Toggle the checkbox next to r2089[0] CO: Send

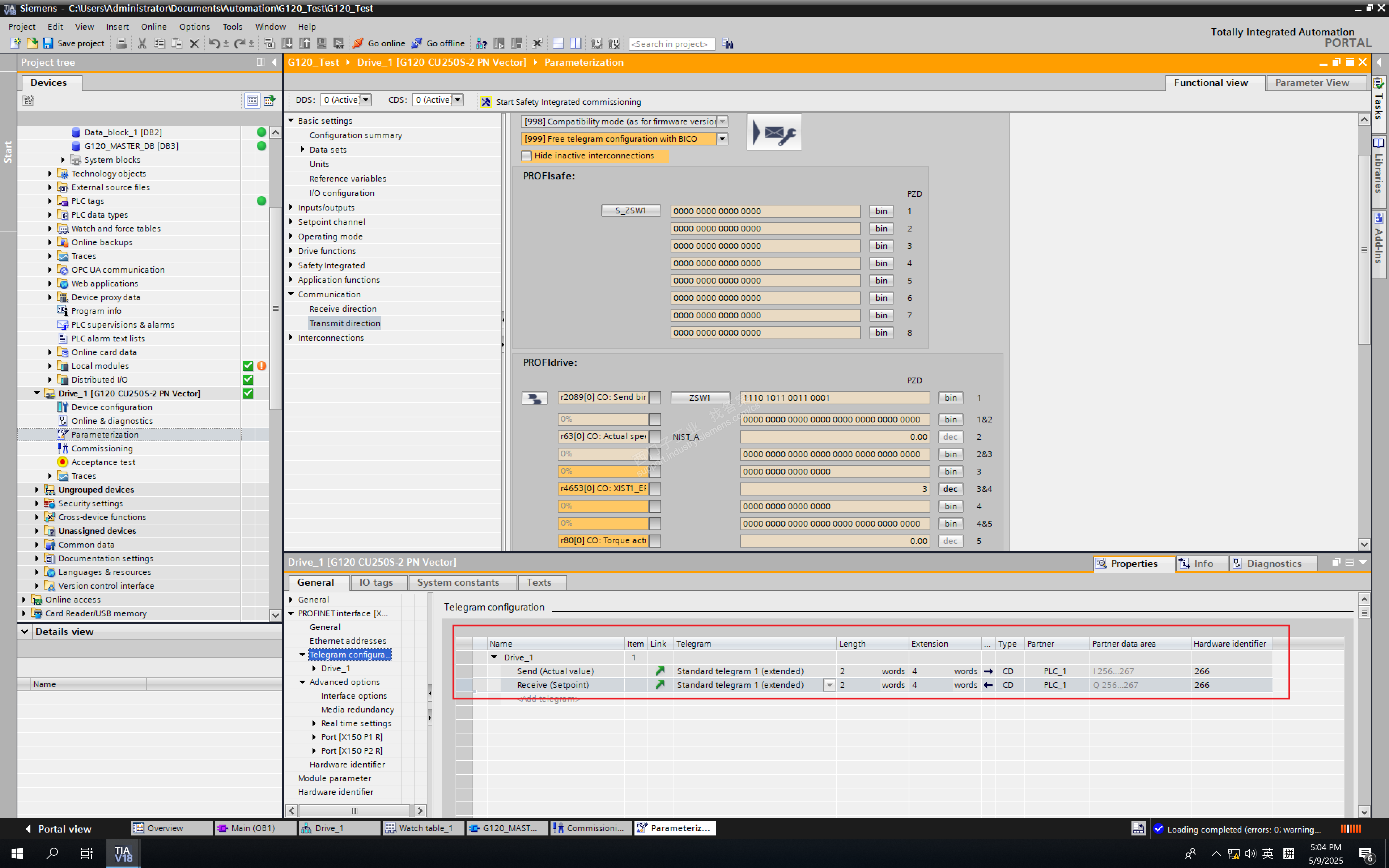click(x=655, y=398)
